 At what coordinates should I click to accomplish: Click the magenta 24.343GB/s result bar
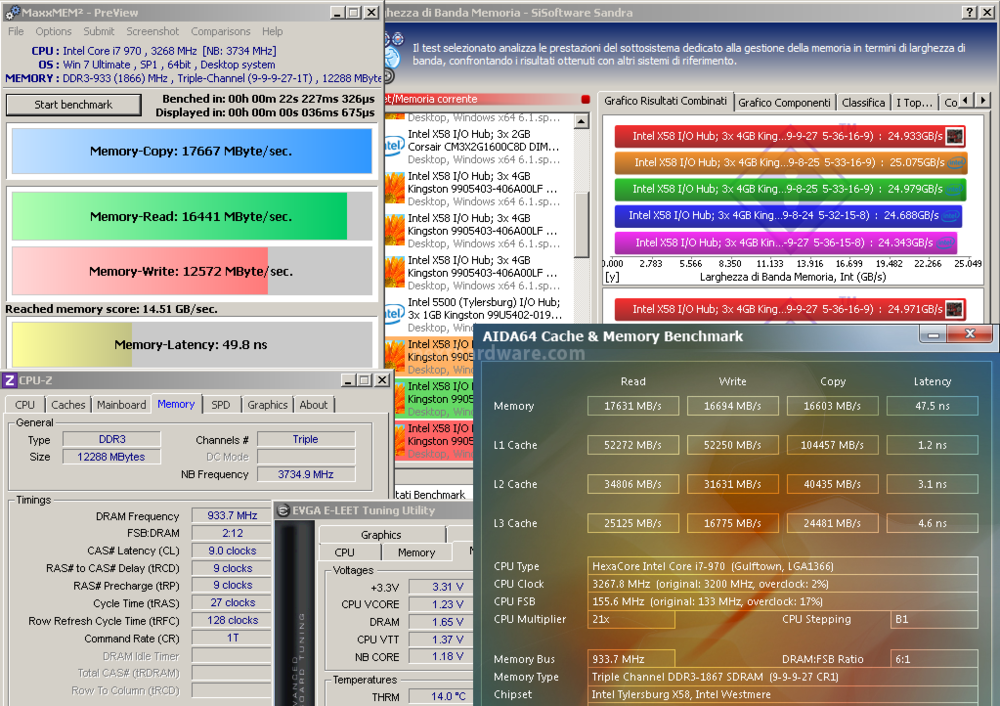point(786,242)
